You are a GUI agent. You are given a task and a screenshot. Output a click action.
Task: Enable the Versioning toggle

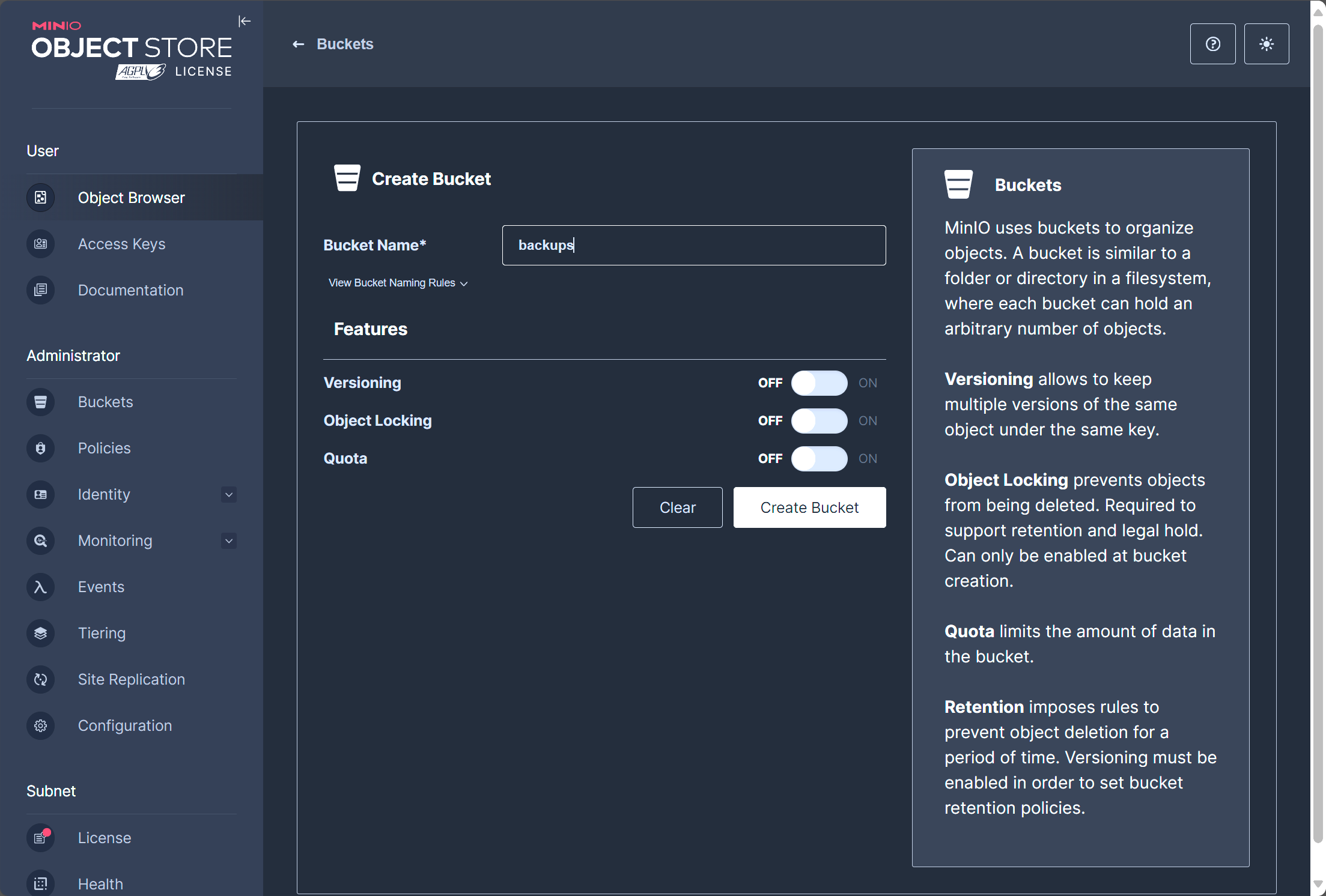[x=818, y=383]
